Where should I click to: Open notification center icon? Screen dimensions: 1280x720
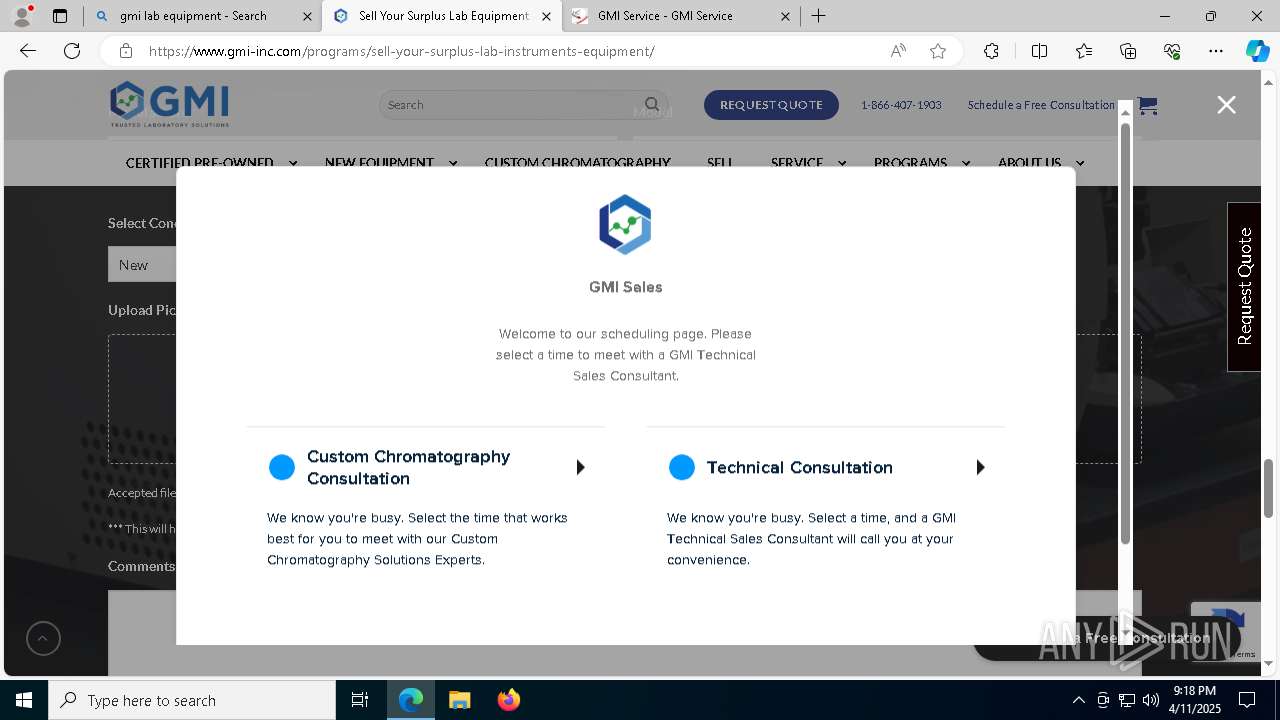click(x=1247, y=700)
